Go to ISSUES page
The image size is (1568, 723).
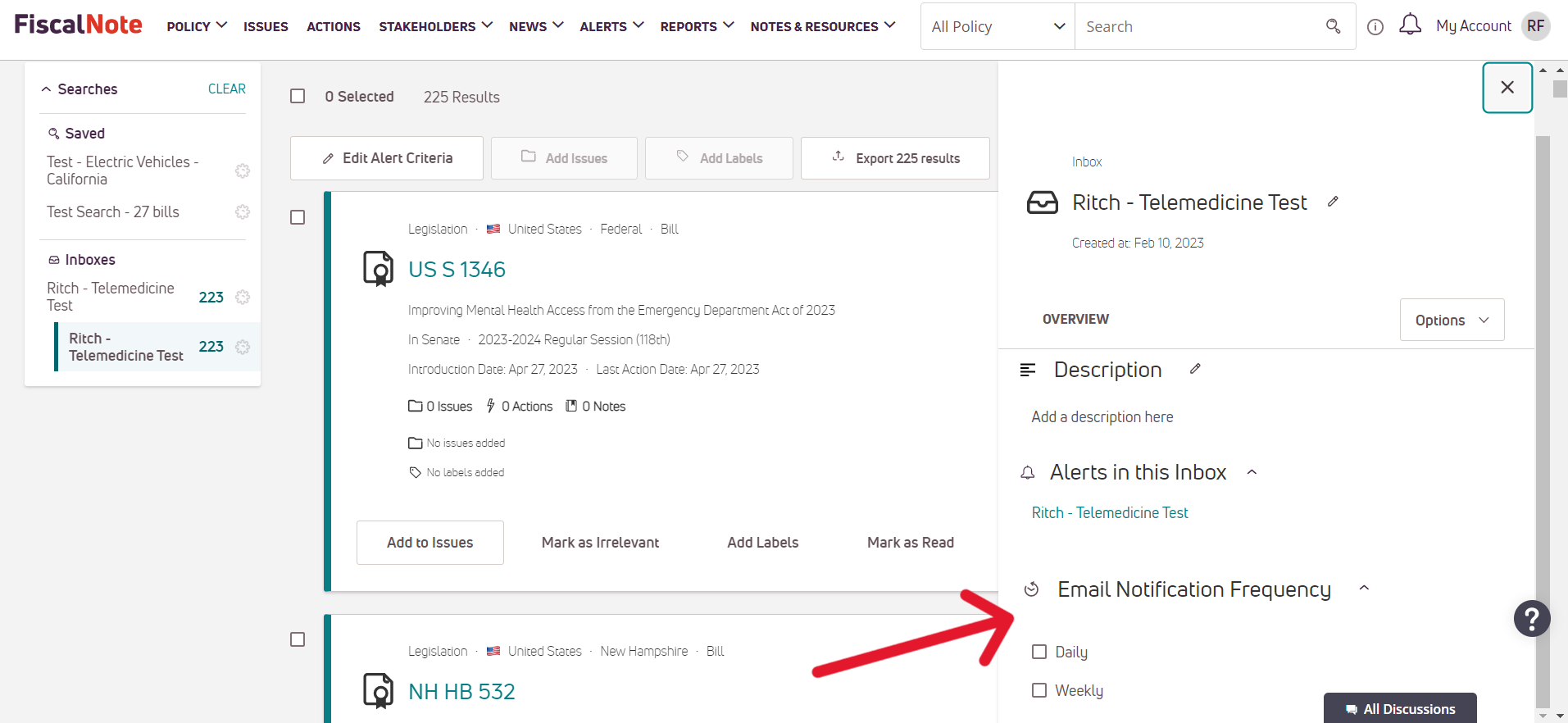tap(266, 26)
